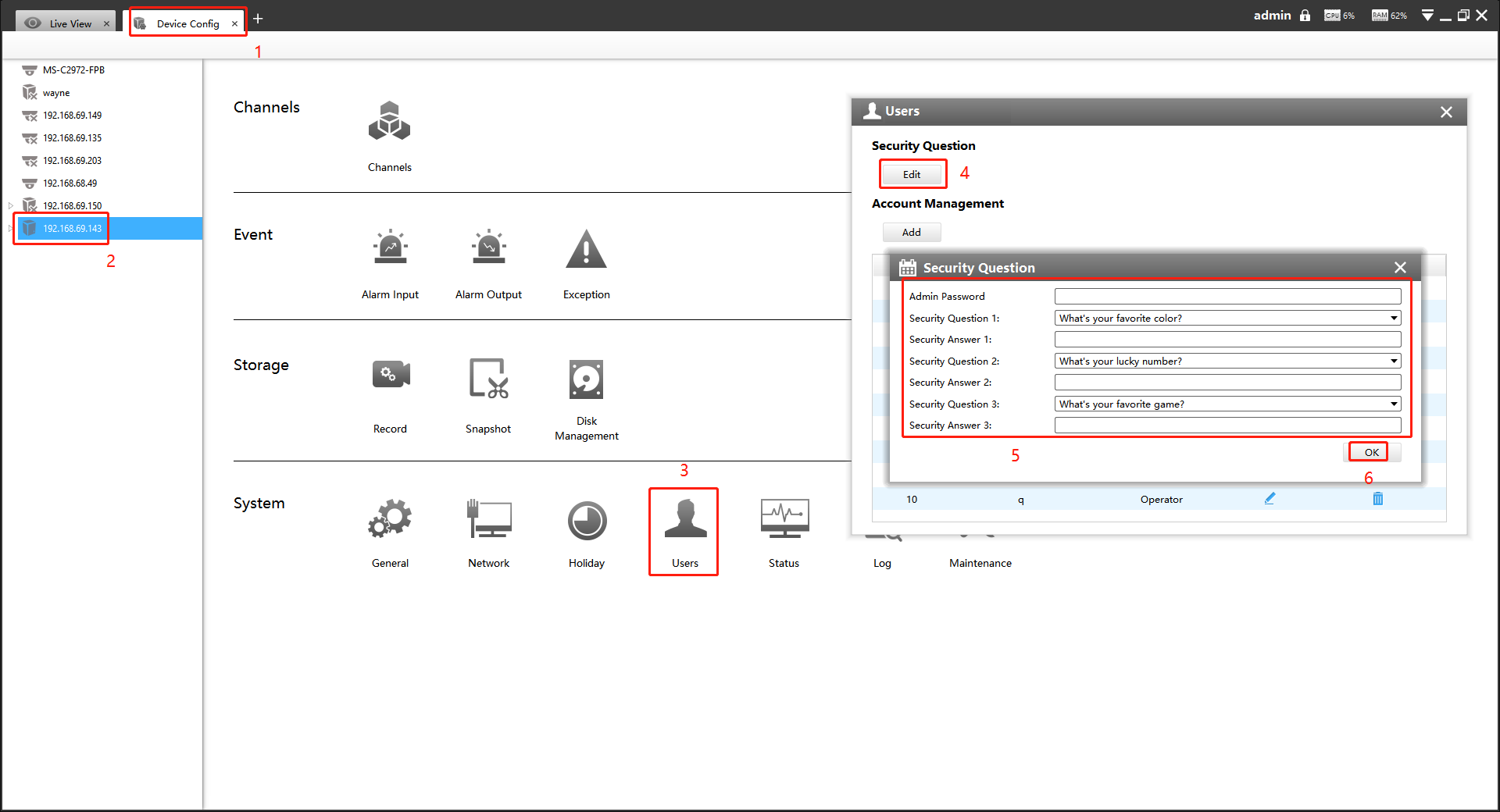Expand the 192.168.69.150 device tree node

[x=10, y=206]
